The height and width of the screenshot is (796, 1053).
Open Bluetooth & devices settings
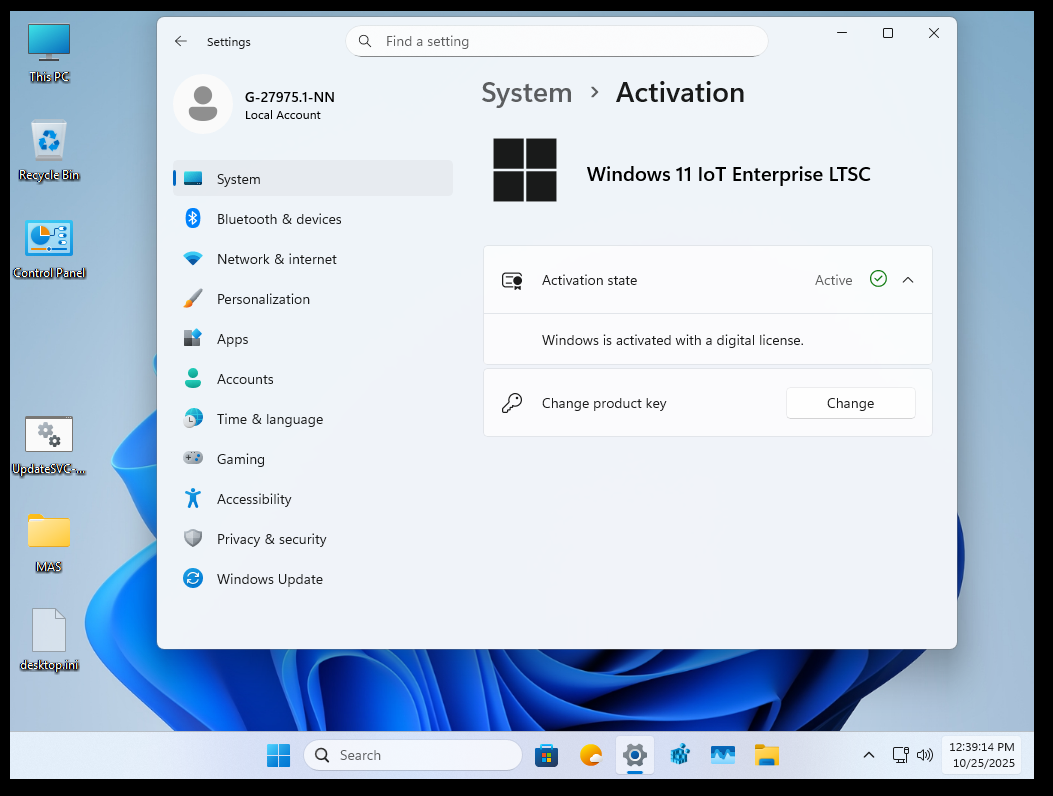[x=313, y=219]
